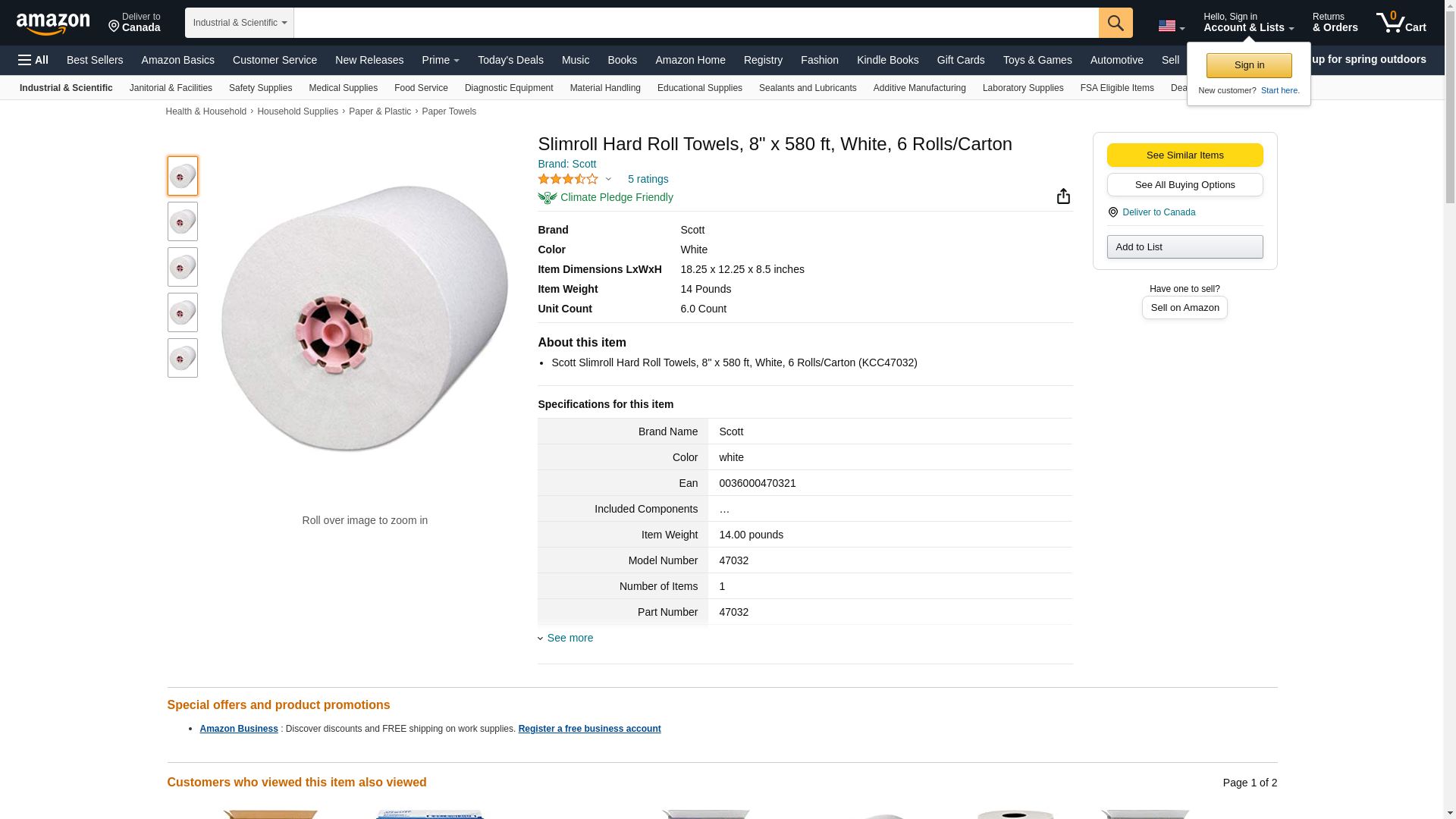Screen dimensions: 1456x819
Task: Click Register a free business account link
Action: pyautogui.click(x=589, y=729)
